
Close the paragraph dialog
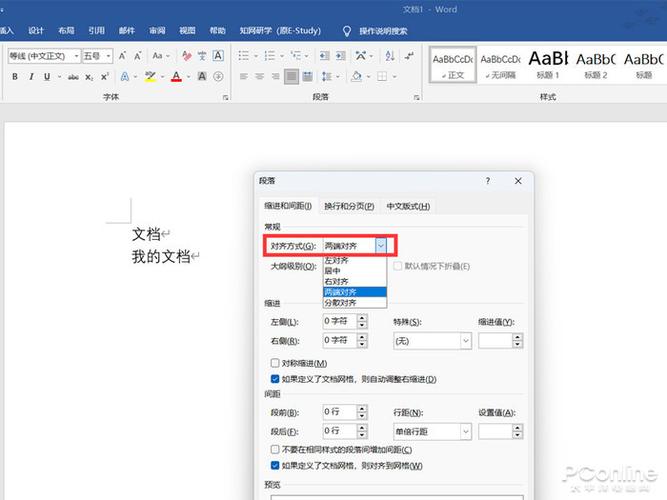pyautogui.click(x=518, y=181)
